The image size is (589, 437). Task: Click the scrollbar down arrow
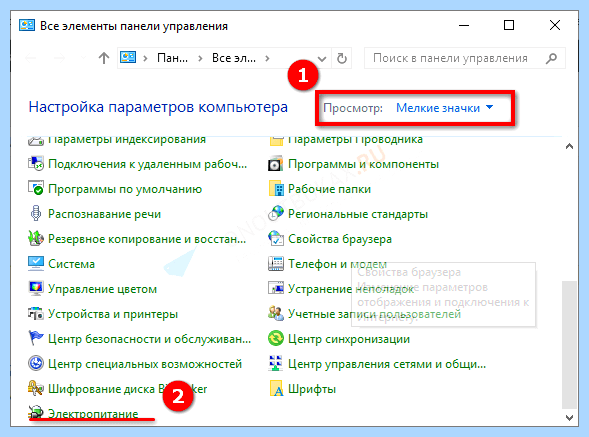(x=569, y=417)
